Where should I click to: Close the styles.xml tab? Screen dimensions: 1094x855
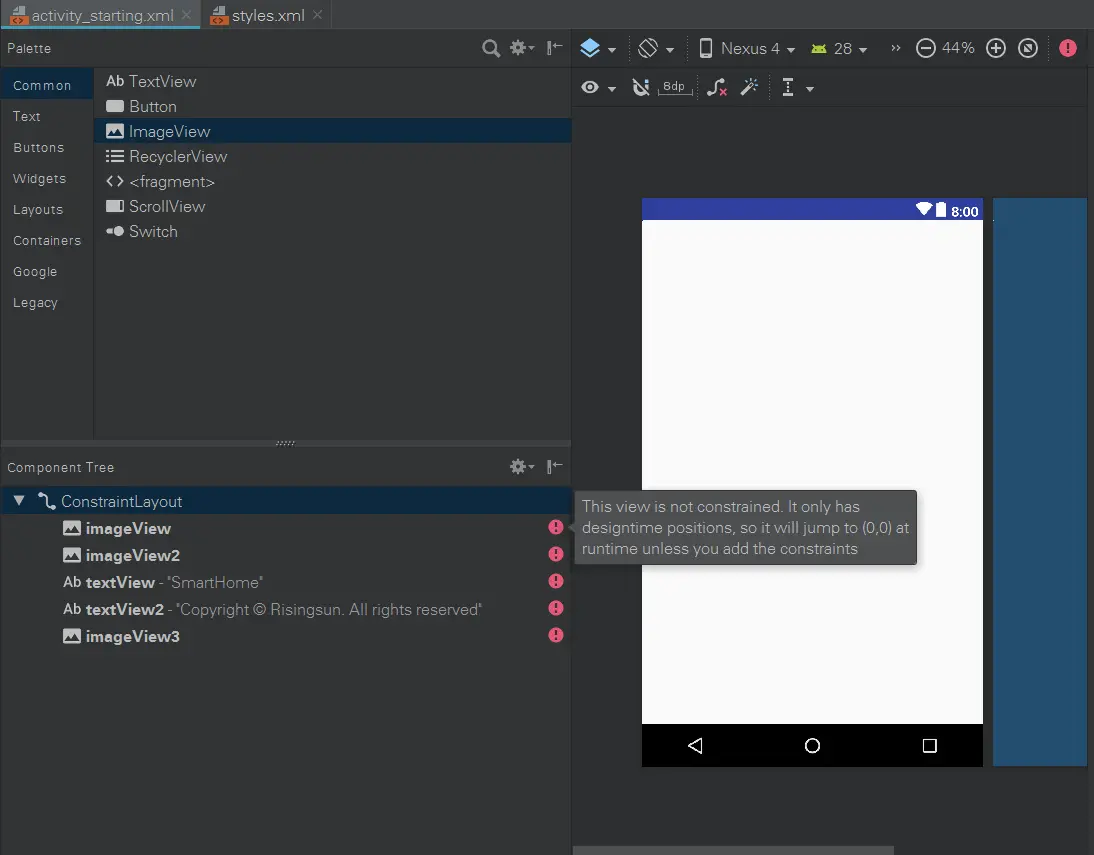[x=317, y=15]
